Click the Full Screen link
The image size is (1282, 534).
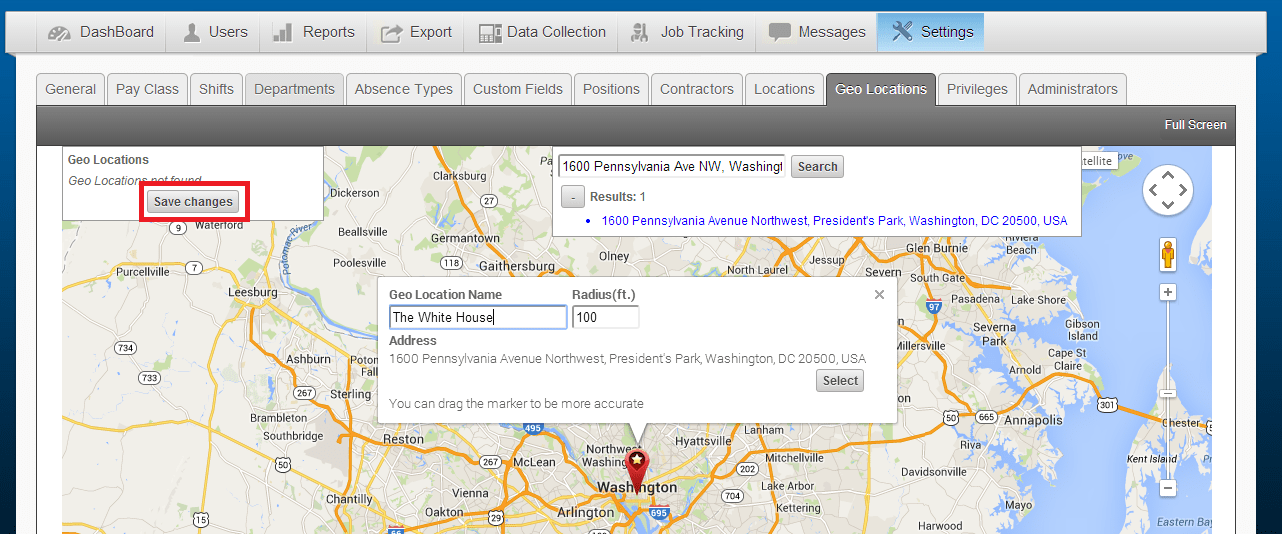(1195, 125)
